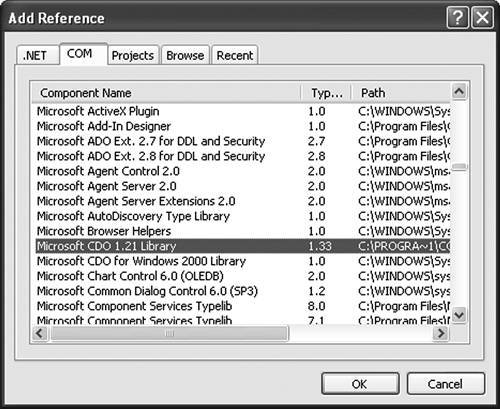Open the Projects tab
This screenshot has height=409, width=500.
pyautogui.click(x=133, y=55)
